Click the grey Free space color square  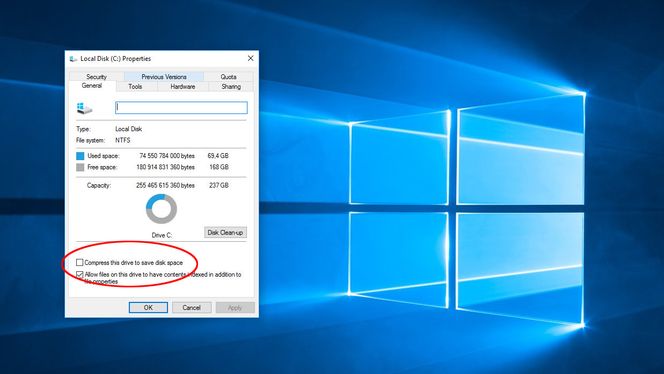click(80, 167)
